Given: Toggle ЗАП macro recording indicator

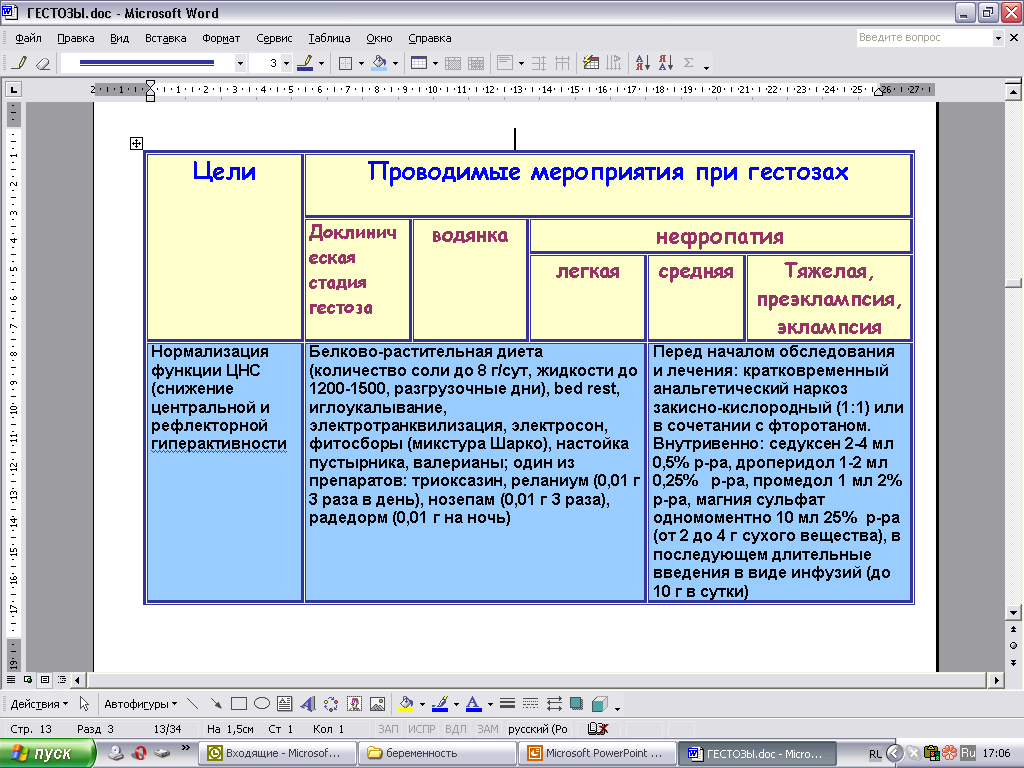Looking at the screenshot, I should click(x=388, y=729).
